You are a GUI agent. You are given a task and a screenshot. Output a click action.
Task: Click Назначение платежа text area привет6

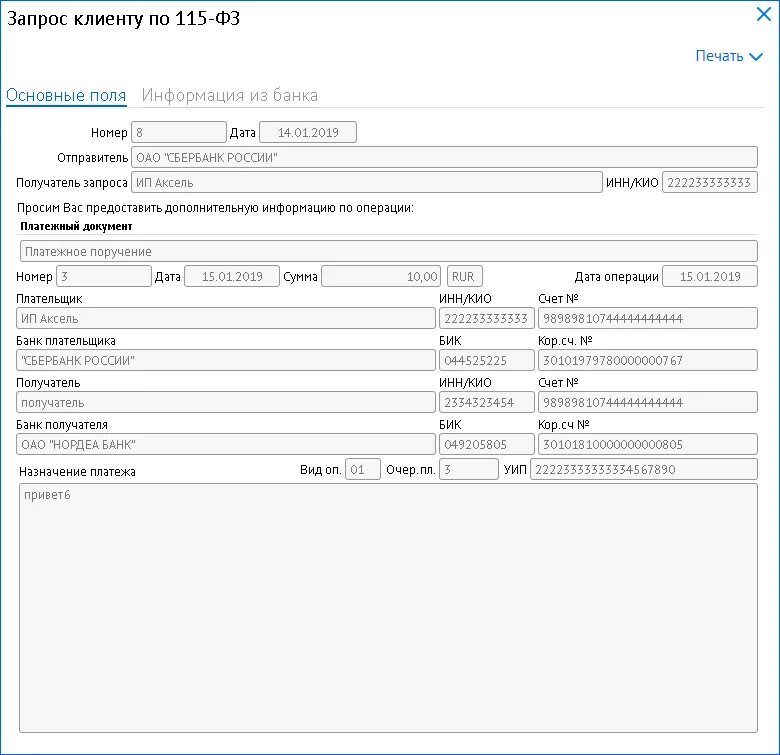(389, 608)
